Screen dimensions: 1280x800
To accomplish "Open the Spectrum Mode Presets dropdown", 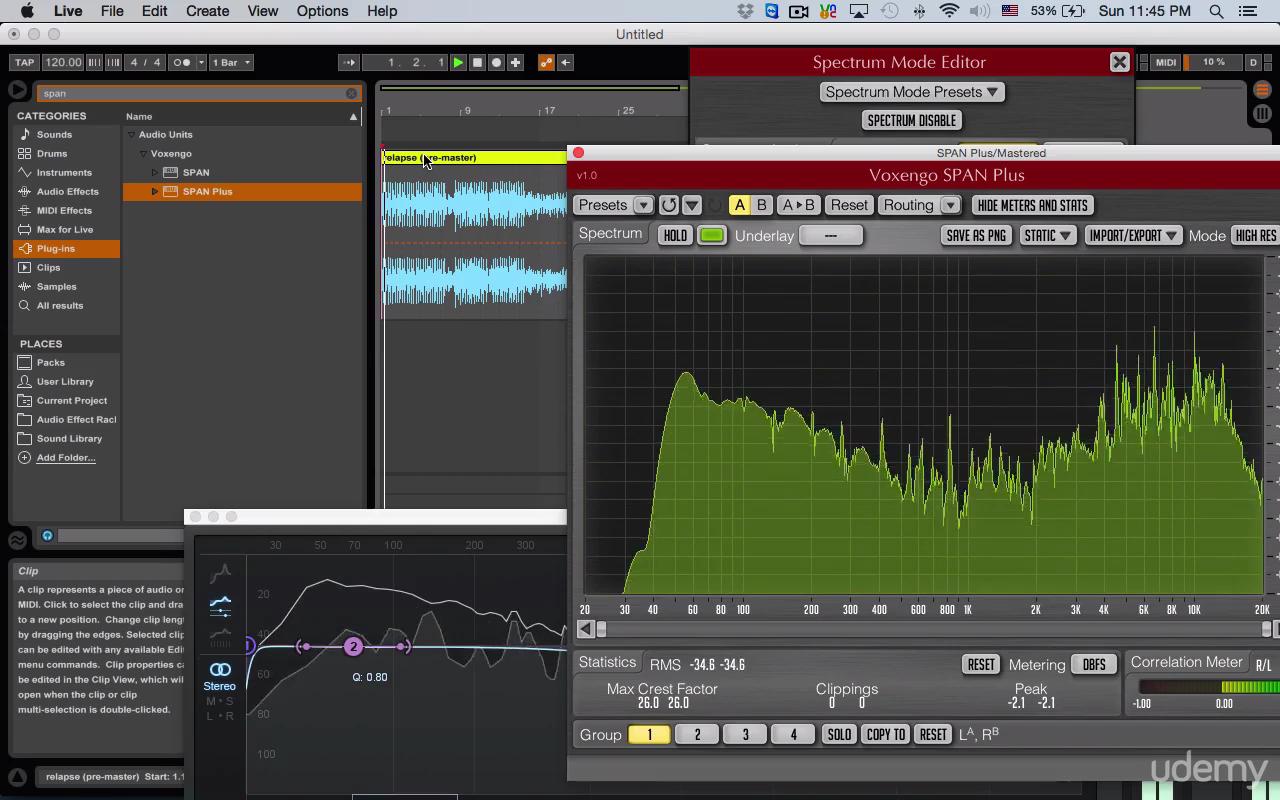I will [x=911, y=92].
